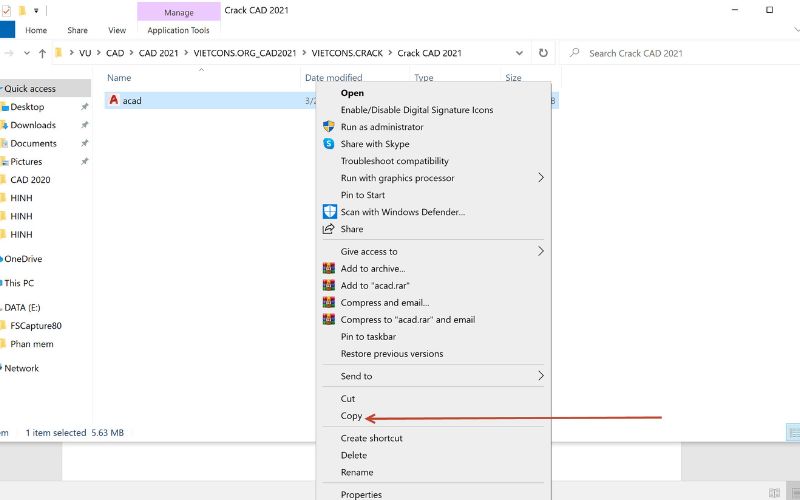This screenshot has width=800, height=500.
Task: Click the Share icon in context menu
Action: [x=329, y=229]
